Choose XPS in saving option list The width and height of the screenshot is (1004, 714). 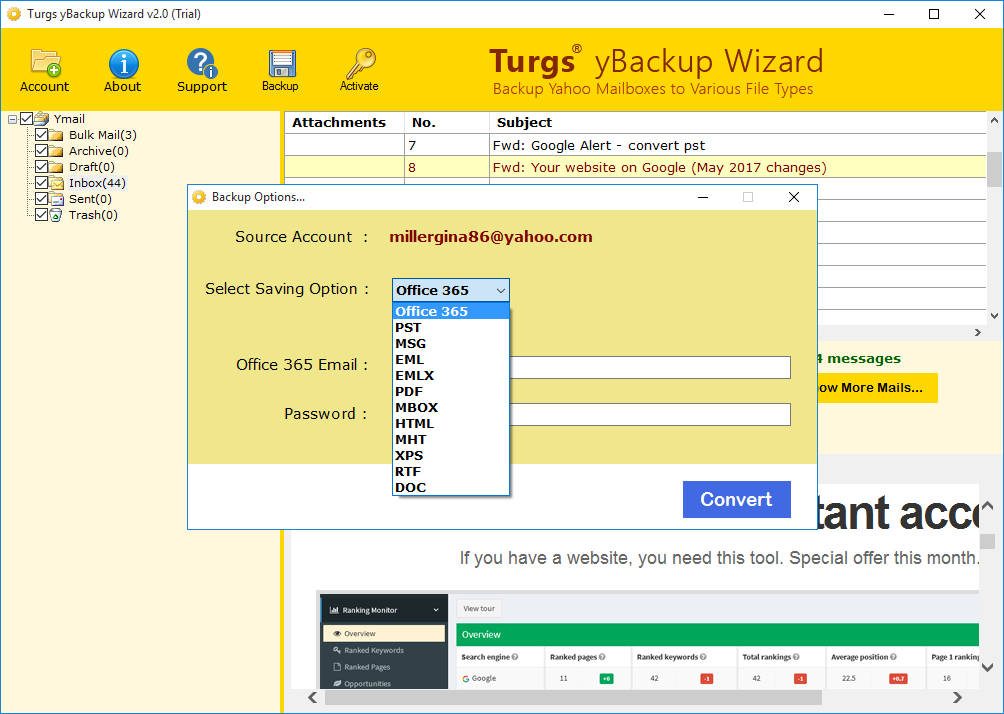point(451,455)
